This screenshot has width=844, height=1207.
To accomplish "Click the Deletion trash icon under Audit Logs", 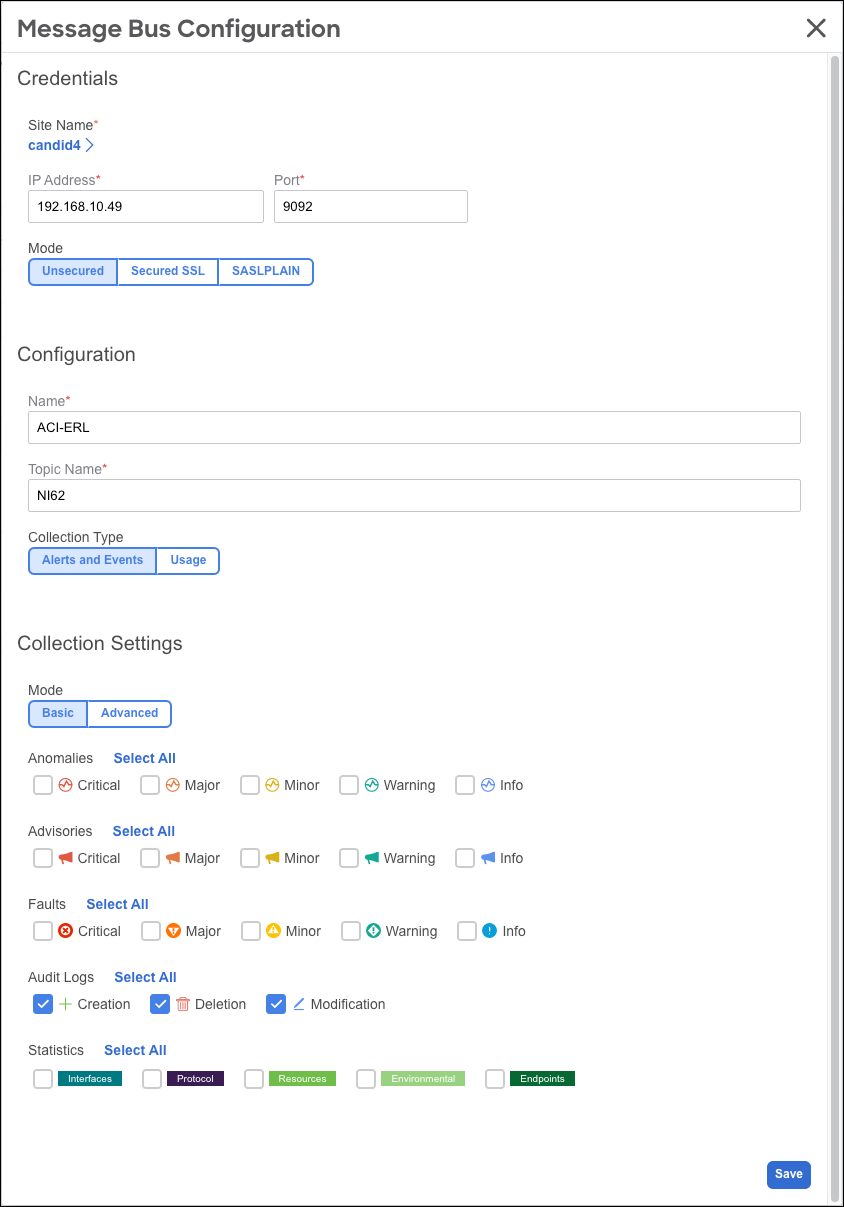I will (185, 1004).
